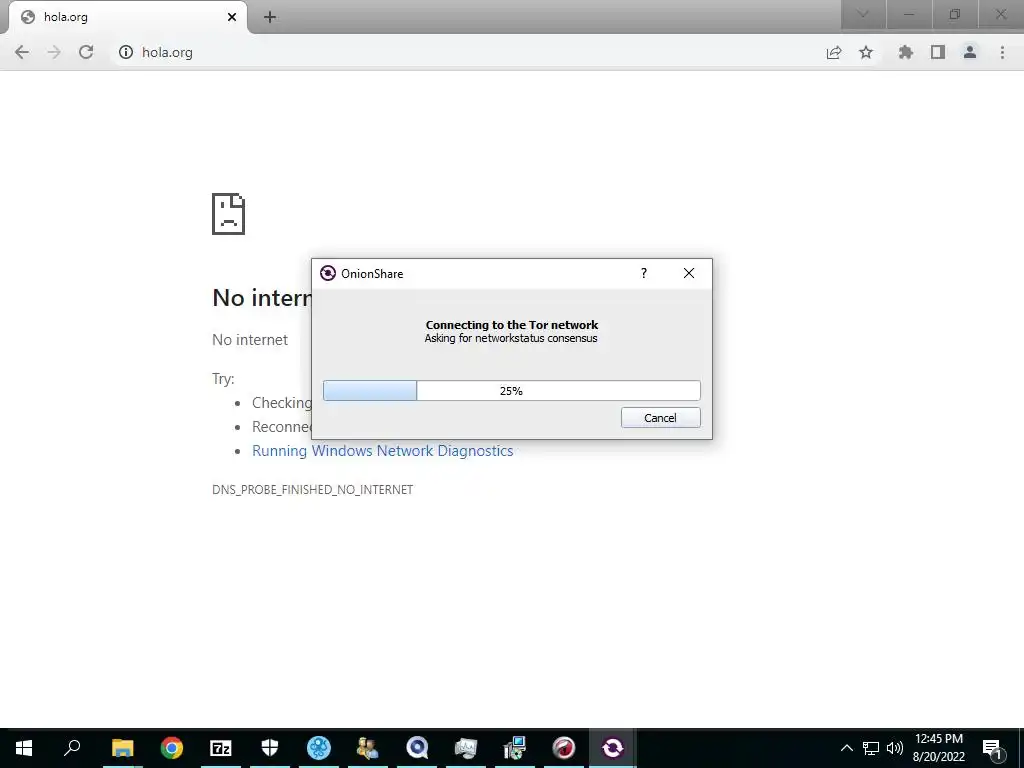Click the DNS_PROBE_FINISHED_NO_INTERNET error text
The image size is (1024, 768).
[x=313, y=490]
